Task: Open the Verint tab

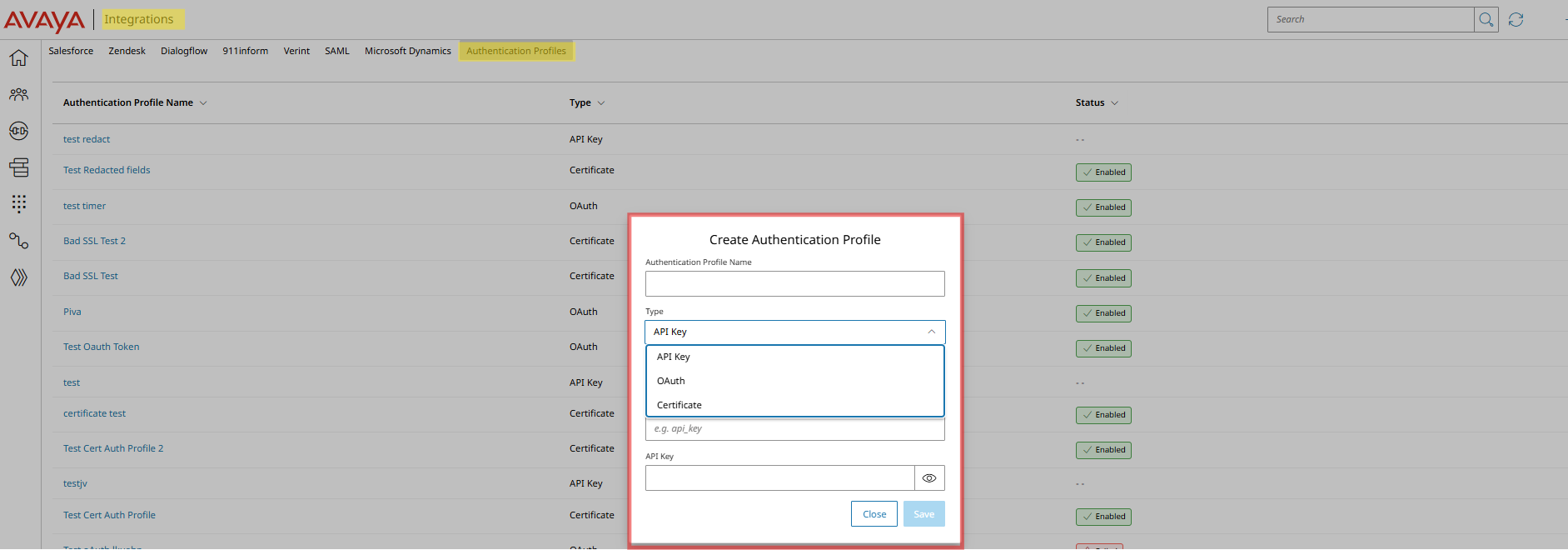Action: [296, 51]
